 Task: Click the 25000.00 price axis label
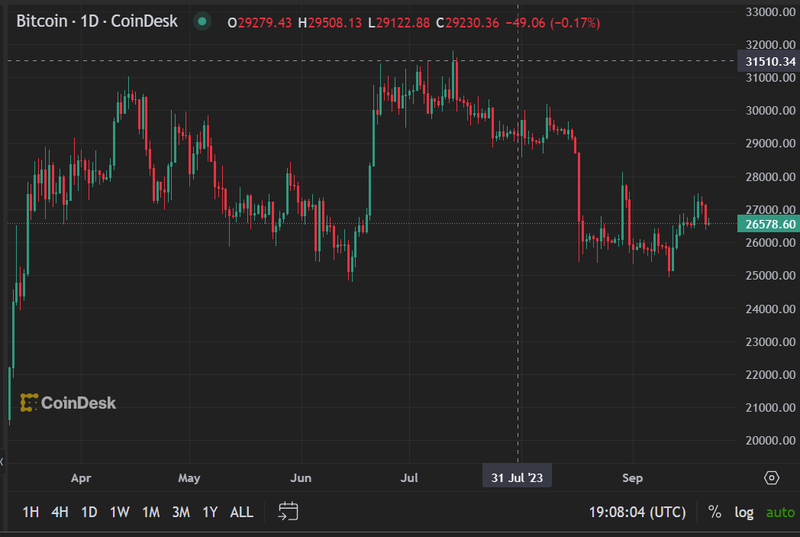(770, 275)
